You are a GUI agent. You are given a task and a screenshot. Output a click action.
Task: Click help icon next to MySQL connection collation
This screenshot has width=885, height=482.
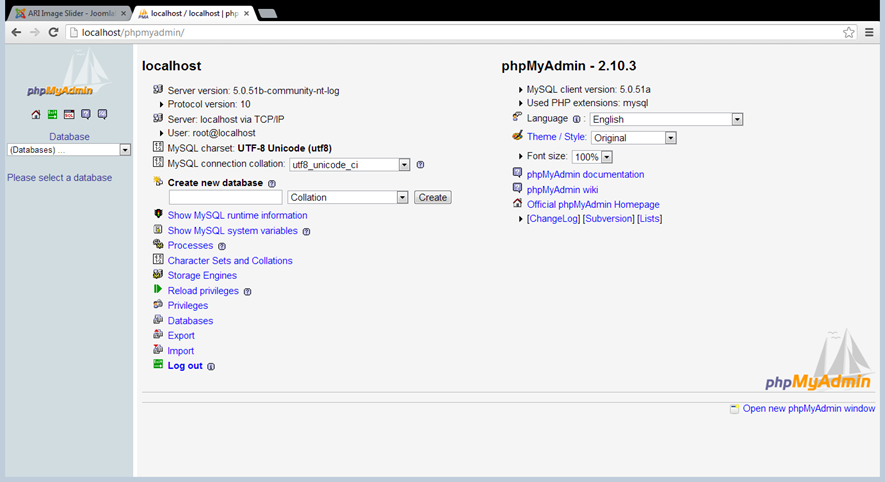click(420, 165)
